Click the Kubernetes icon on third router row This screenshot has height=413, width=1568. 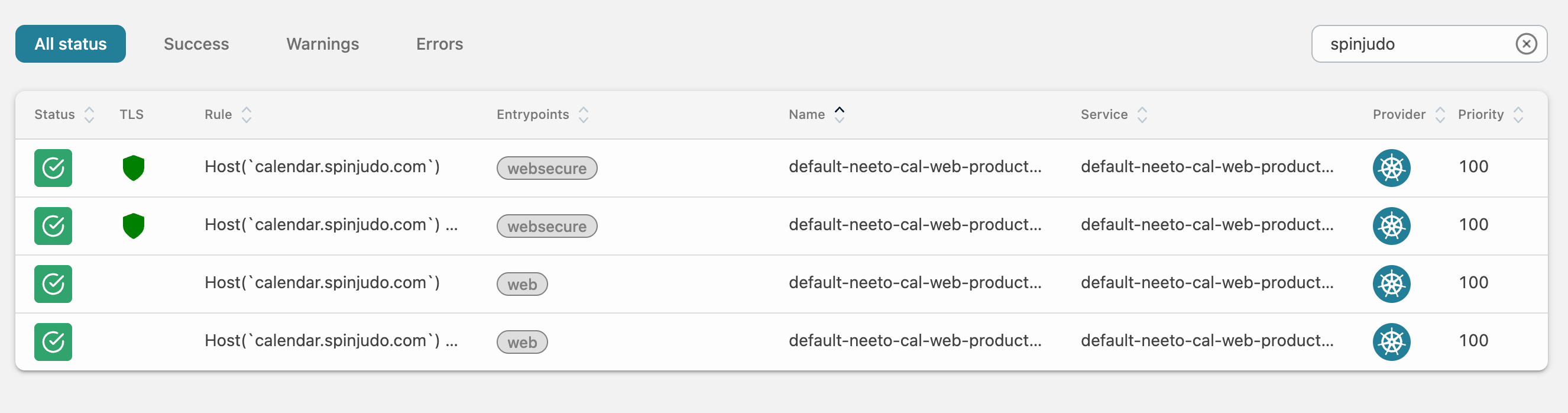pos(1391,284)
